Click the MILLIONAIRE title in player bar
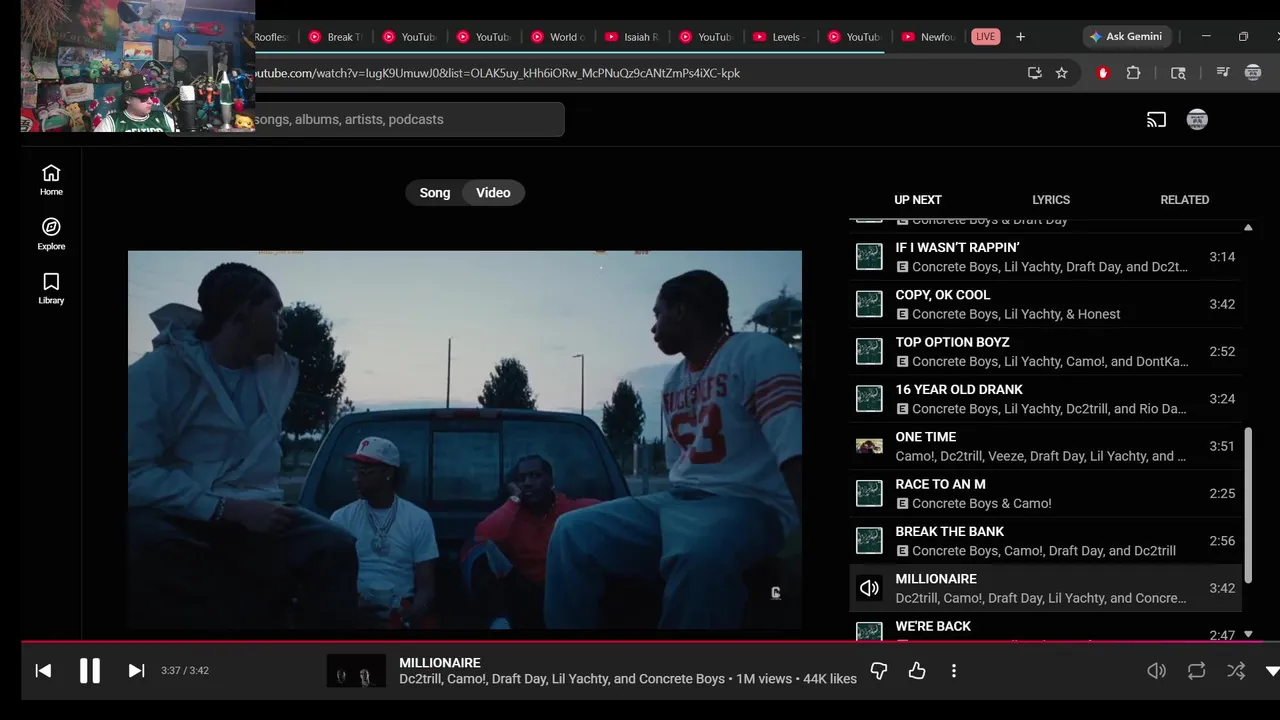The width and height of the screenshot is (1280, 720). coord(440,663)
